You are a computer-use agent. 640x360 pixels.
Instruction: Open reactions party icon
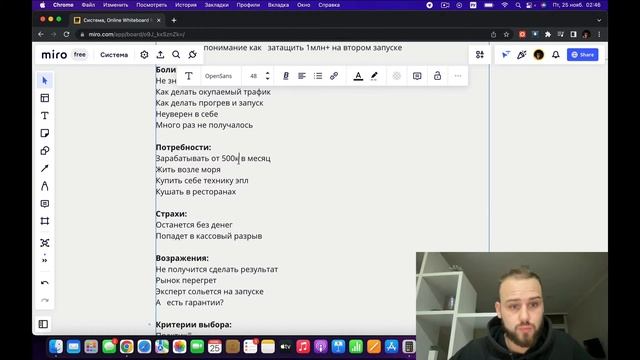click(522, 55)
